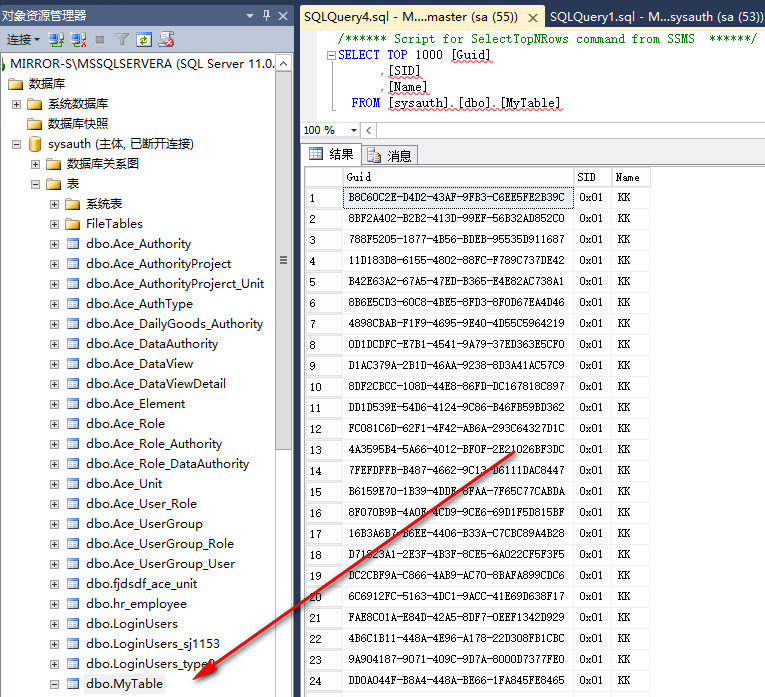This screenshot has width=765, height=697.
Task: Close the SQLQuery4.sql tab
Action: [533, 18]
